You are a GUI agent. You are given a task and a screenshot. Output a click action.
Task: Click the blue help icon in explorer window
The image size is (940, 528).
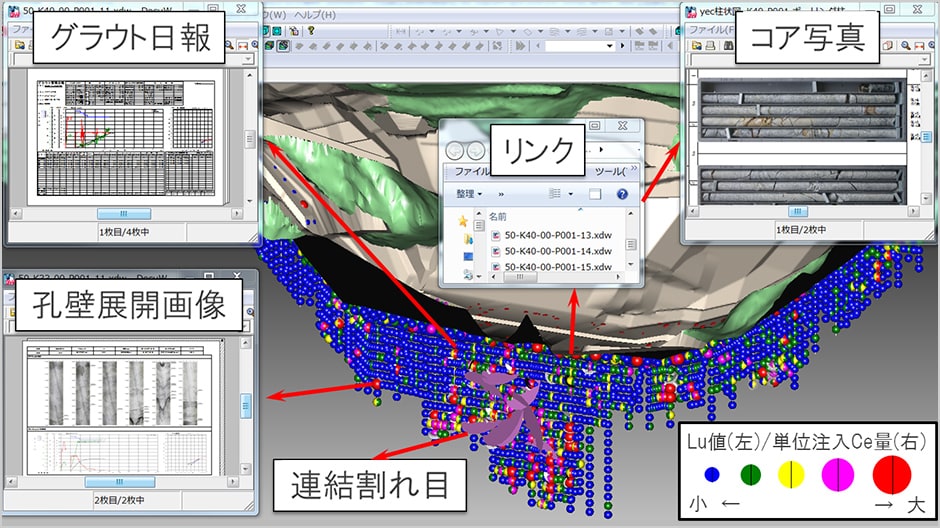(622, 194)
